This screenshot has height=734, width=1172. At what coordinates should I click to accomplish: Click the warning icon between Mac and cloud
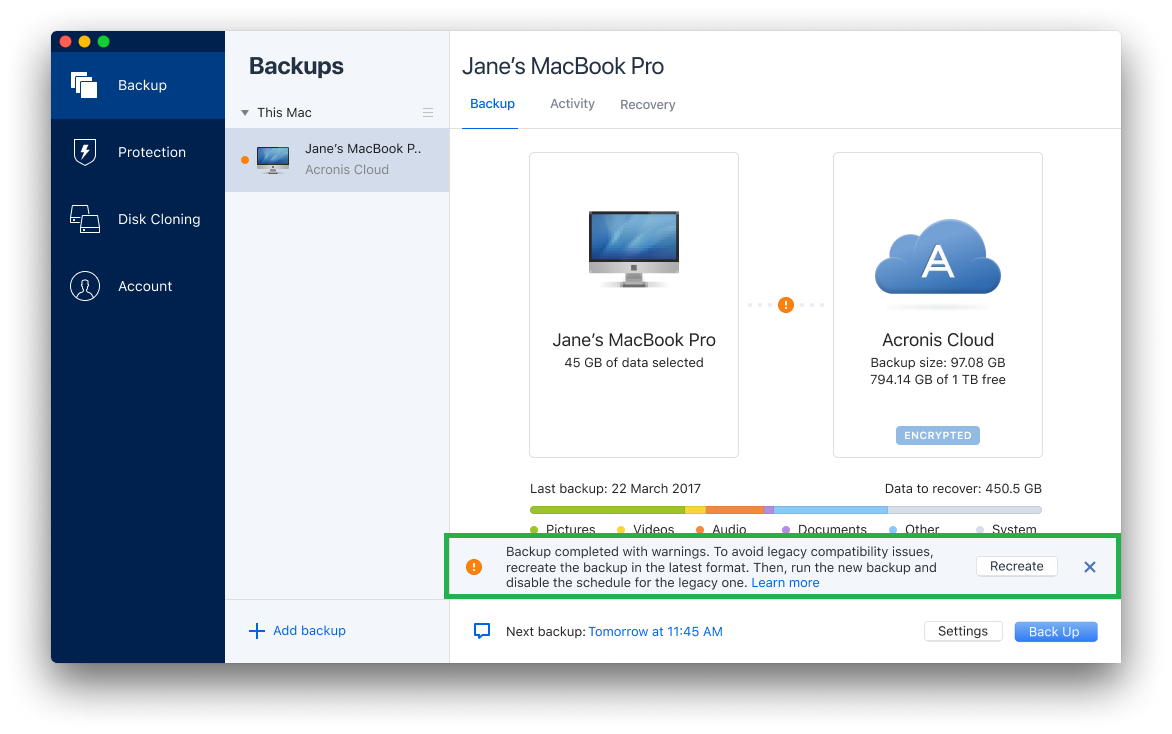click(786, 304)
